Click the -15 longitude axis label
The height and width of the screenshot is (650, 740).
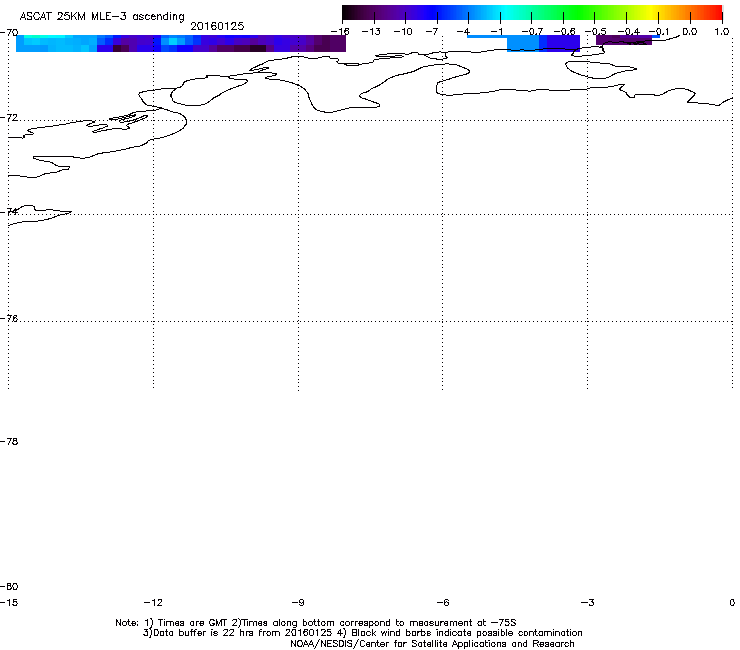coord(9,602)
